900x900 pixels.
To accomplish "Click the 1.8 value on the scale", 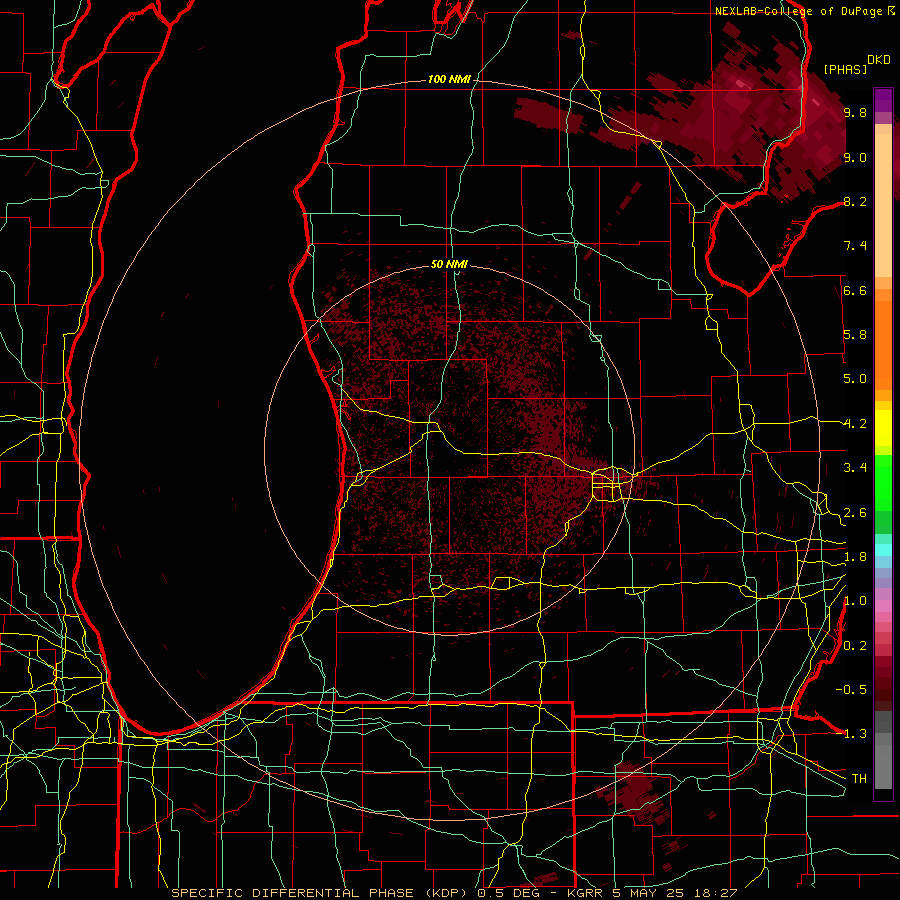I will point(855,557).
